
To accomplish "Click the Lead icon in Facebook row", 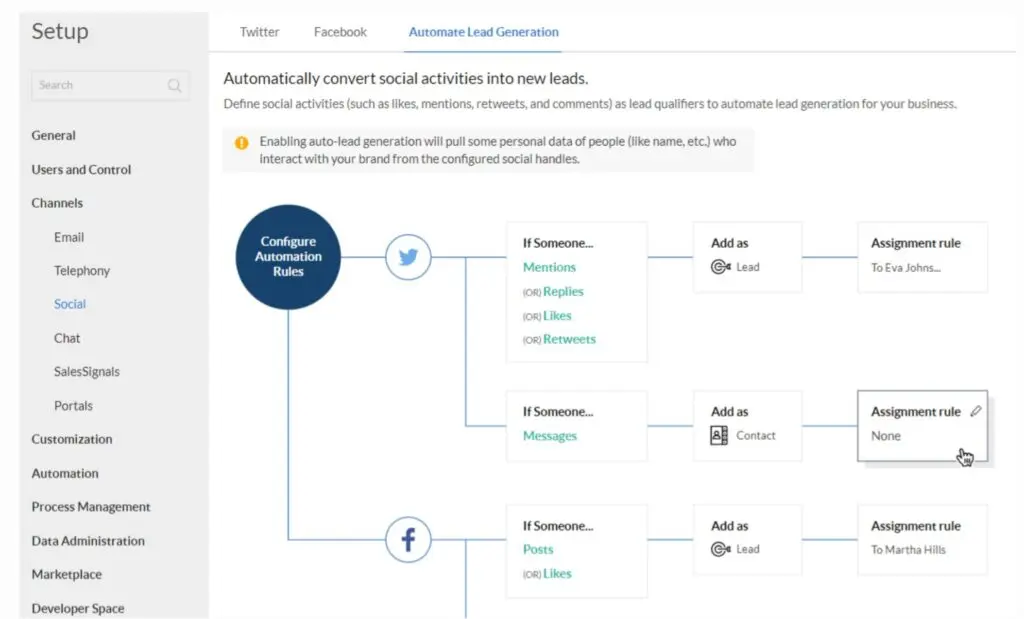I will tap(720, 549).
